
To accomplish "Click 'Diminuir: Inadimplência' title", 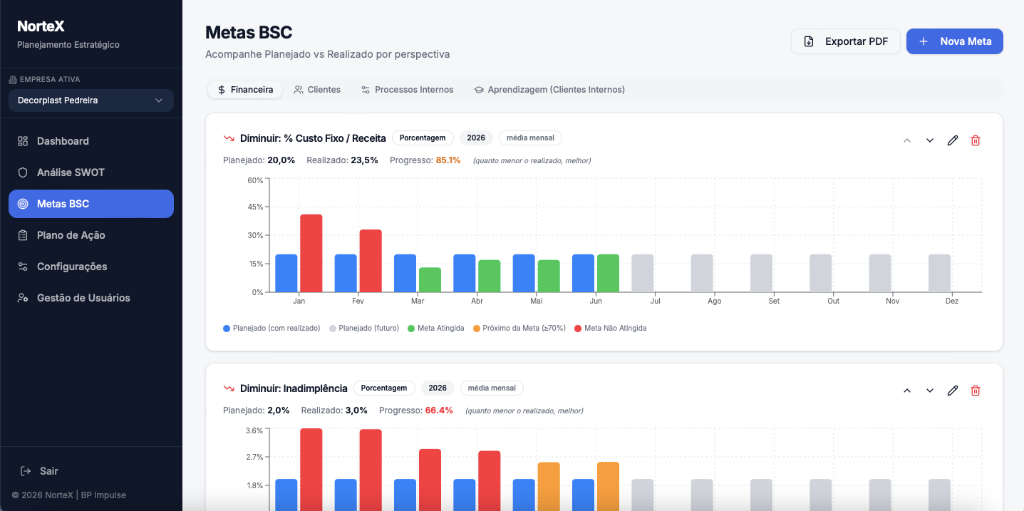I will 294,388.
